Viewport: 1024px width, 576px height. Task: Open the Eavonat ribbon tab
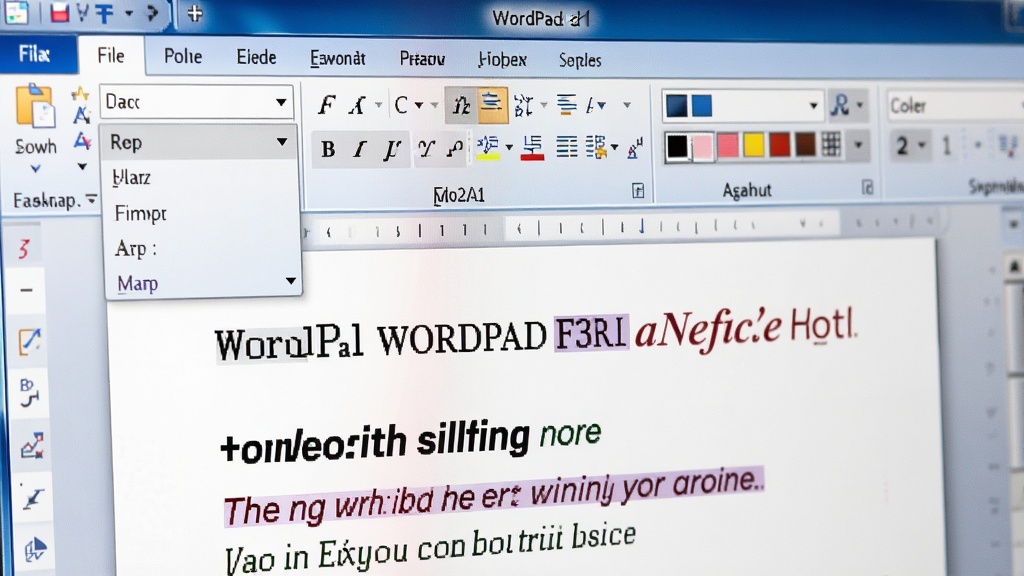click(x=338, y=59)
